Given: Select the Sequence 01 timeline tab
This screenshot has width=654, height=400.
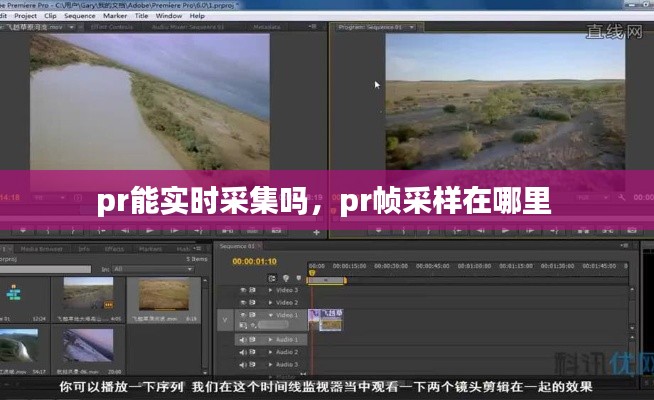Looking at the screenshot, I should coord(237,246).
